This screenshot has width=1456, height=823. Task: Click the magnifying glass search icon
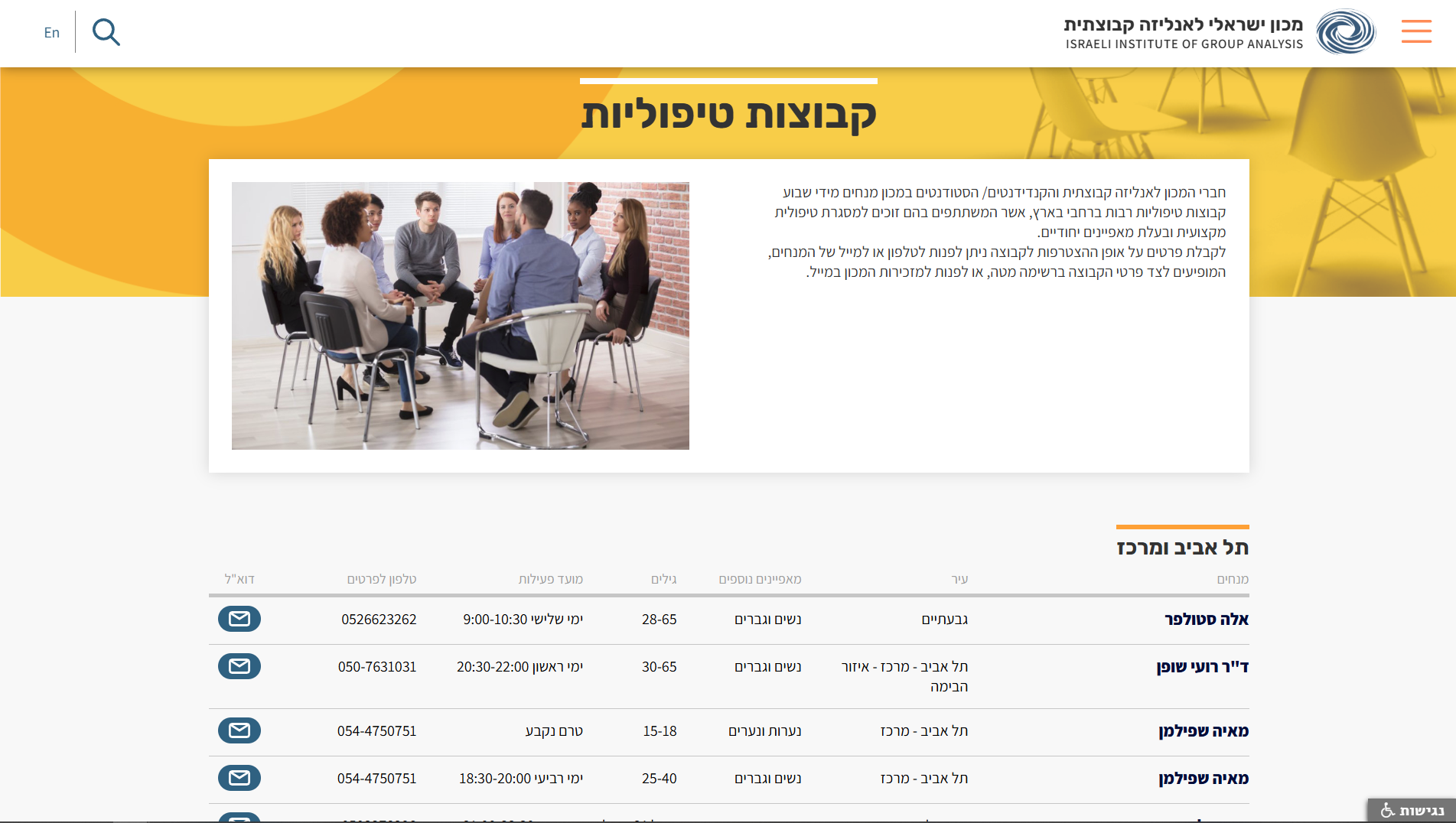tap(106, 32)
